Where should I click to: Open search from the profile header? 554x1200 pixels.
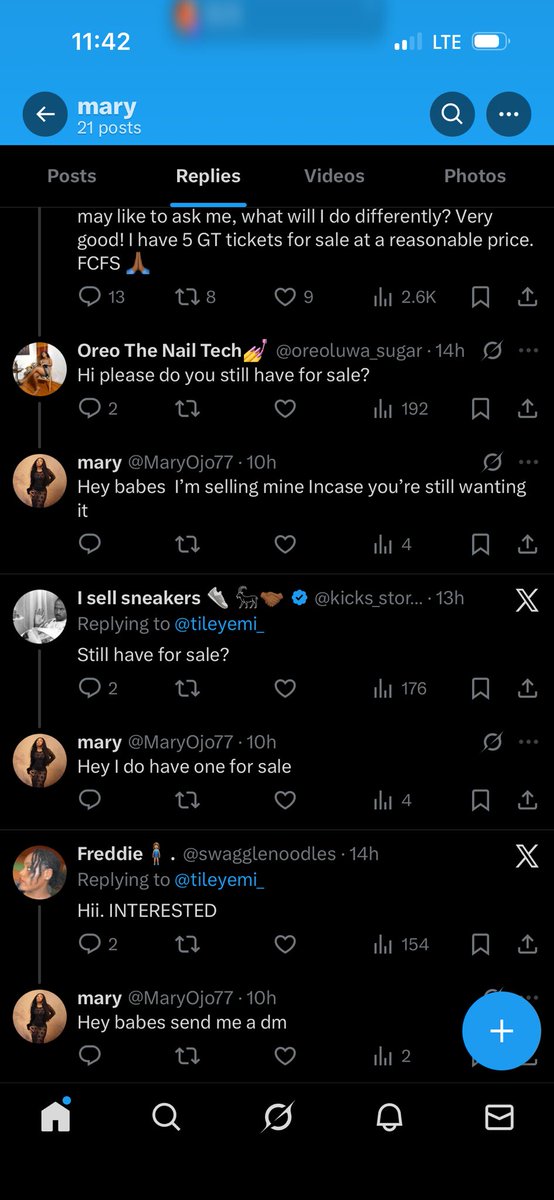[x=452, y=114]
